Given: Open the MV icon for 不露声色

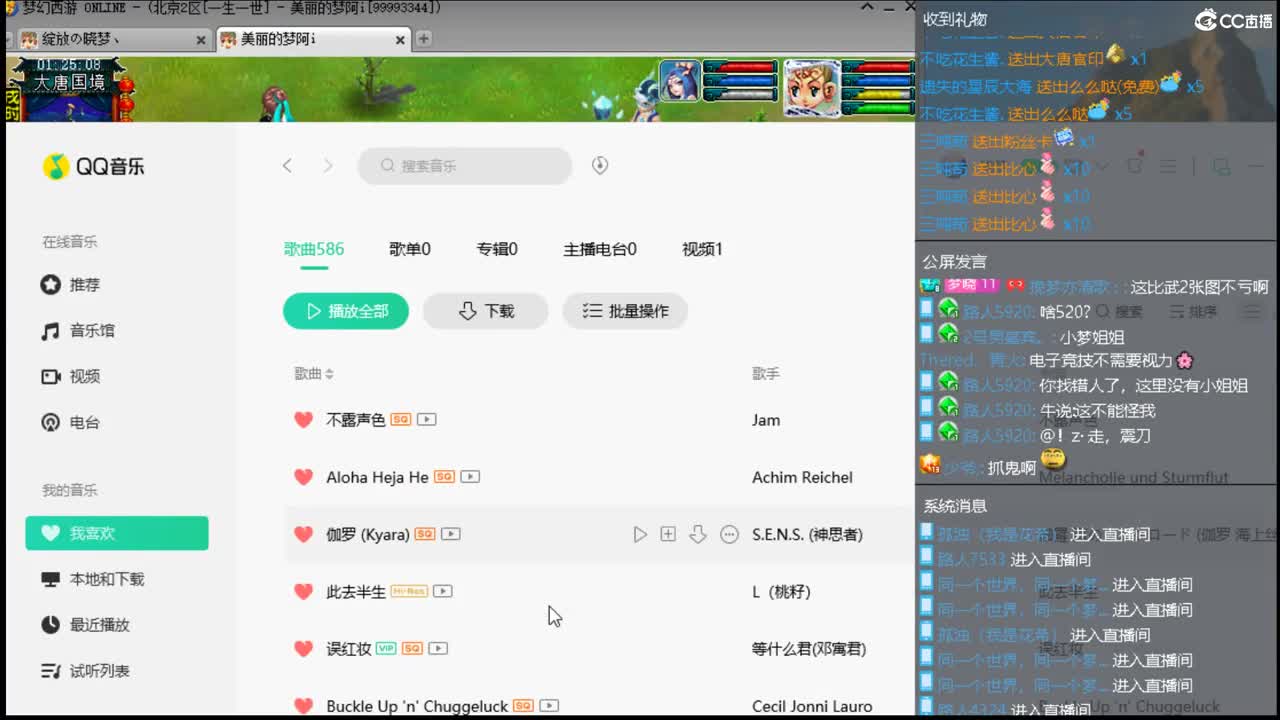Looking at the screenshot, I should tap(427, 420).
